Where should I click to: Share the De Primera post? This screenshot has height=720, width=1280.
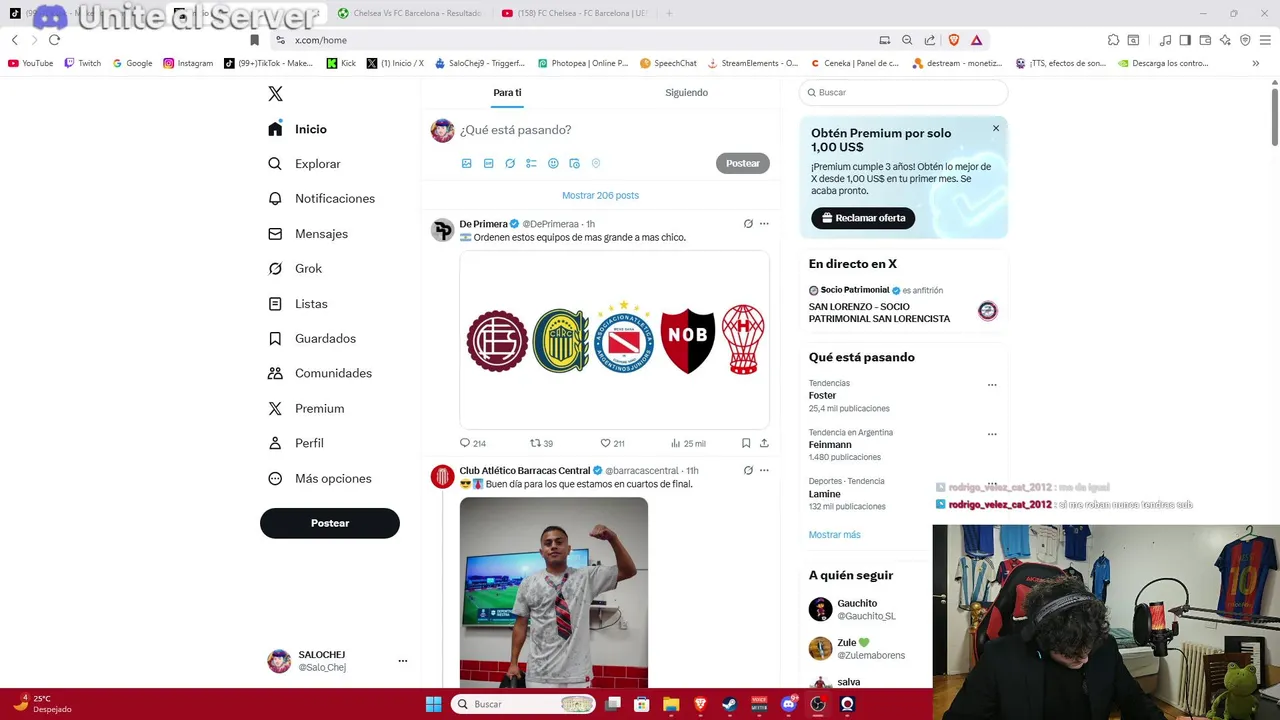click(x=764, y=443)
